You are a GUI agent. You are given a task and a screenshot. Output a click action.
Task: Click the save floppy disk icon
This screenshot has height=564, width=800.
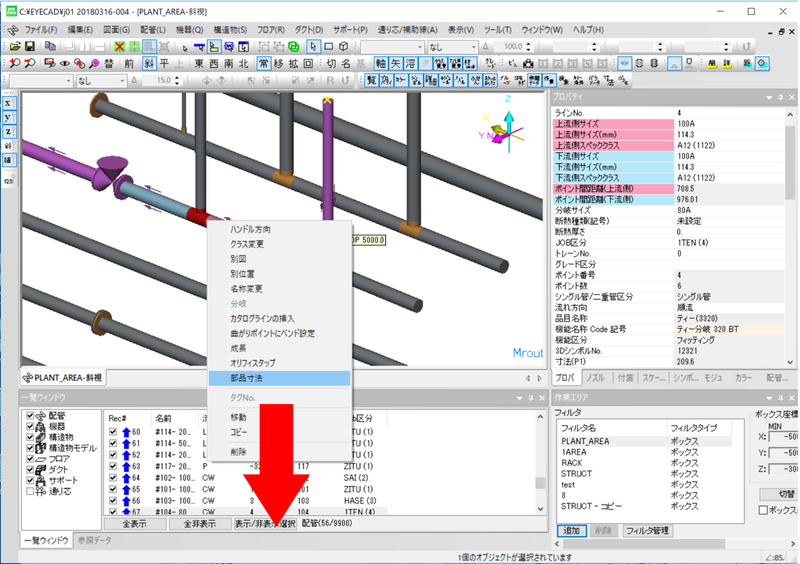pyautogui.click(x=30, y=46)
